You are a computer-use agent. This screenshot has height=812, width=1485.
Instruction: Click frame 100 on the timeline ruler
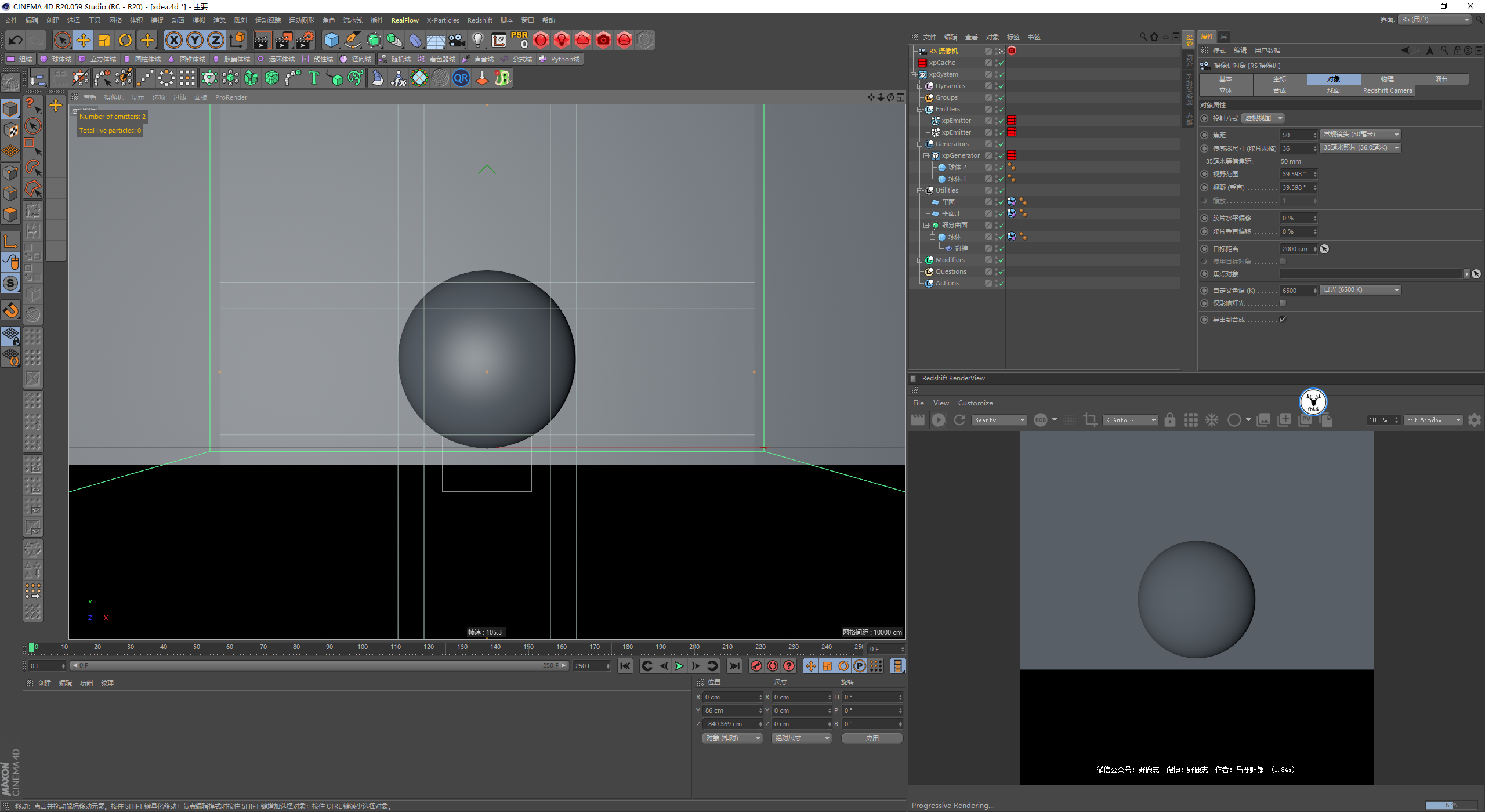tap(363, 647)
